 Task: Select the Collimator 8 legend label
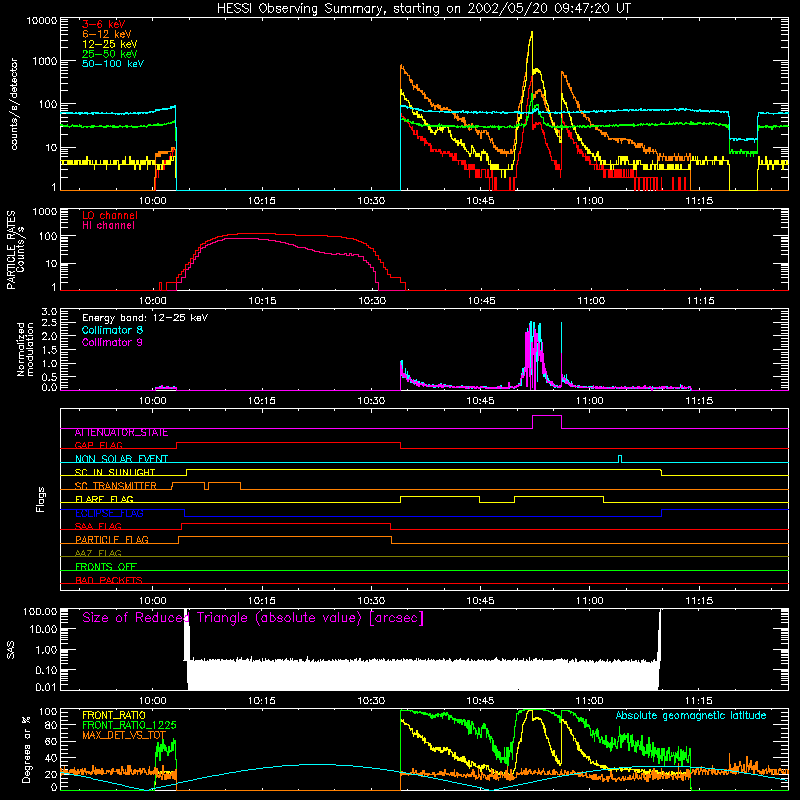(x=112, y=330)
